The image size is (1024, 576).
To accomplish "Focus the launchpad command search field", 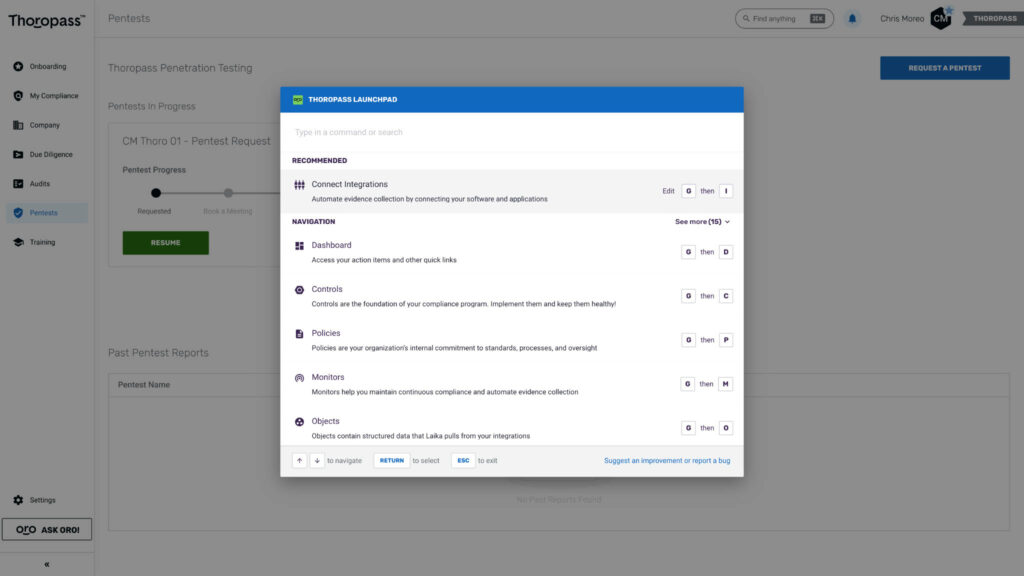I will pyautogui.click(x=512, y=132).
